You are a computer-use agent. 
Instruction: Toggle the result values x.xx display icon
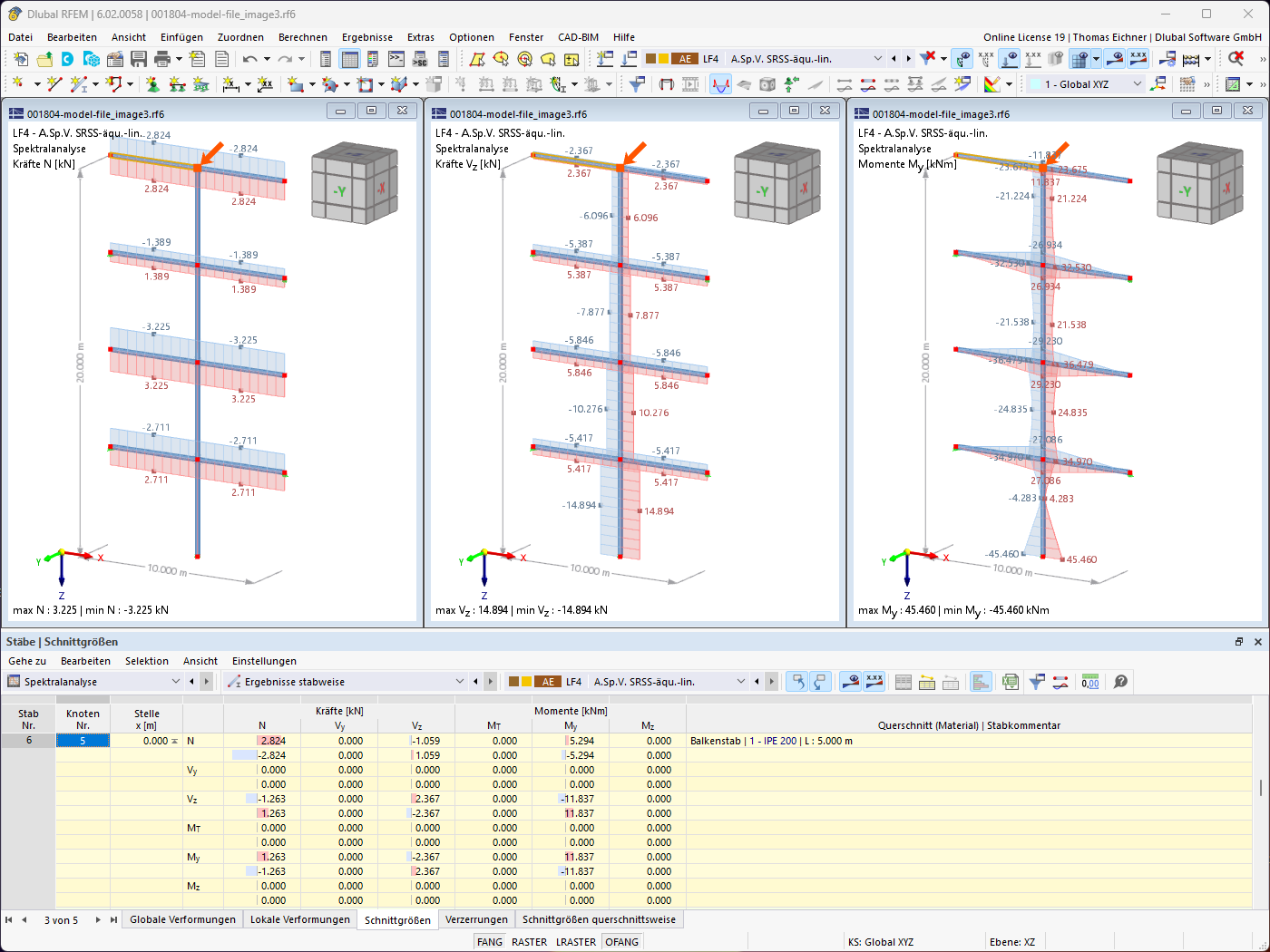(x=1136, y=58)
